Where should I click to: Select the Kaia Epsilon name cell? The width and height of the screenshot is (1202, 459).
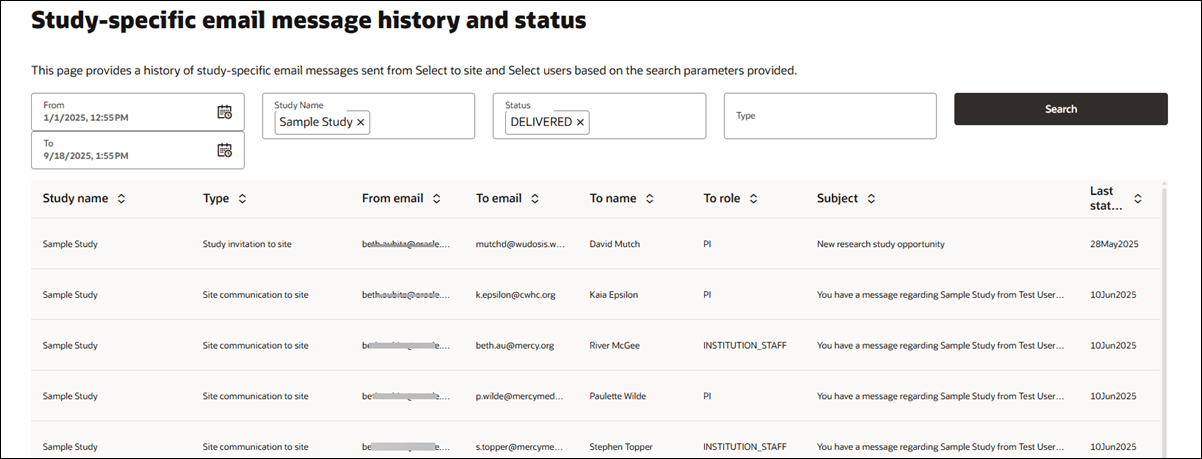coord(616,295)
